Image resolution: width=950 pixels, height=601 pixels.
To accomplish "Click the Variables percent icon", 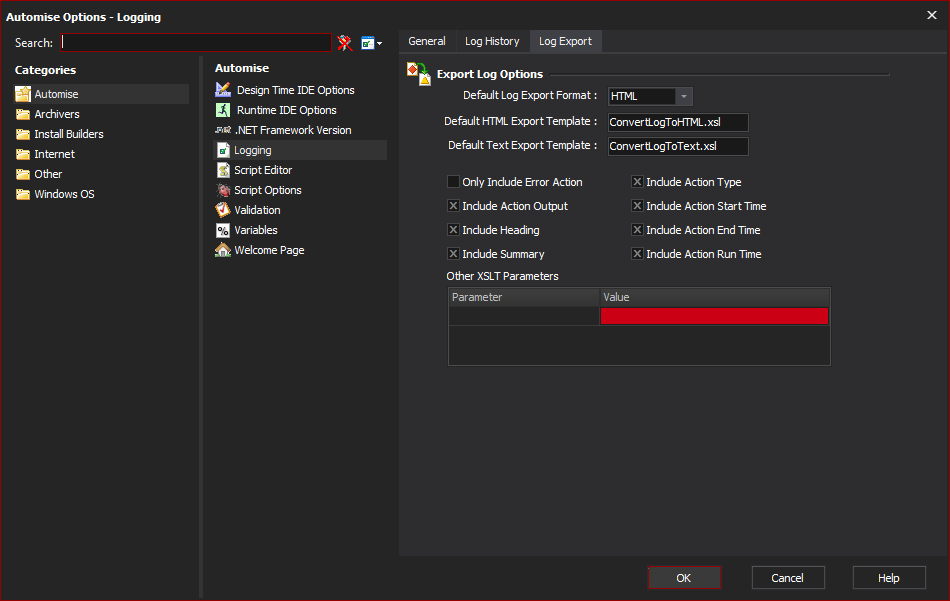I will (223, 230).
